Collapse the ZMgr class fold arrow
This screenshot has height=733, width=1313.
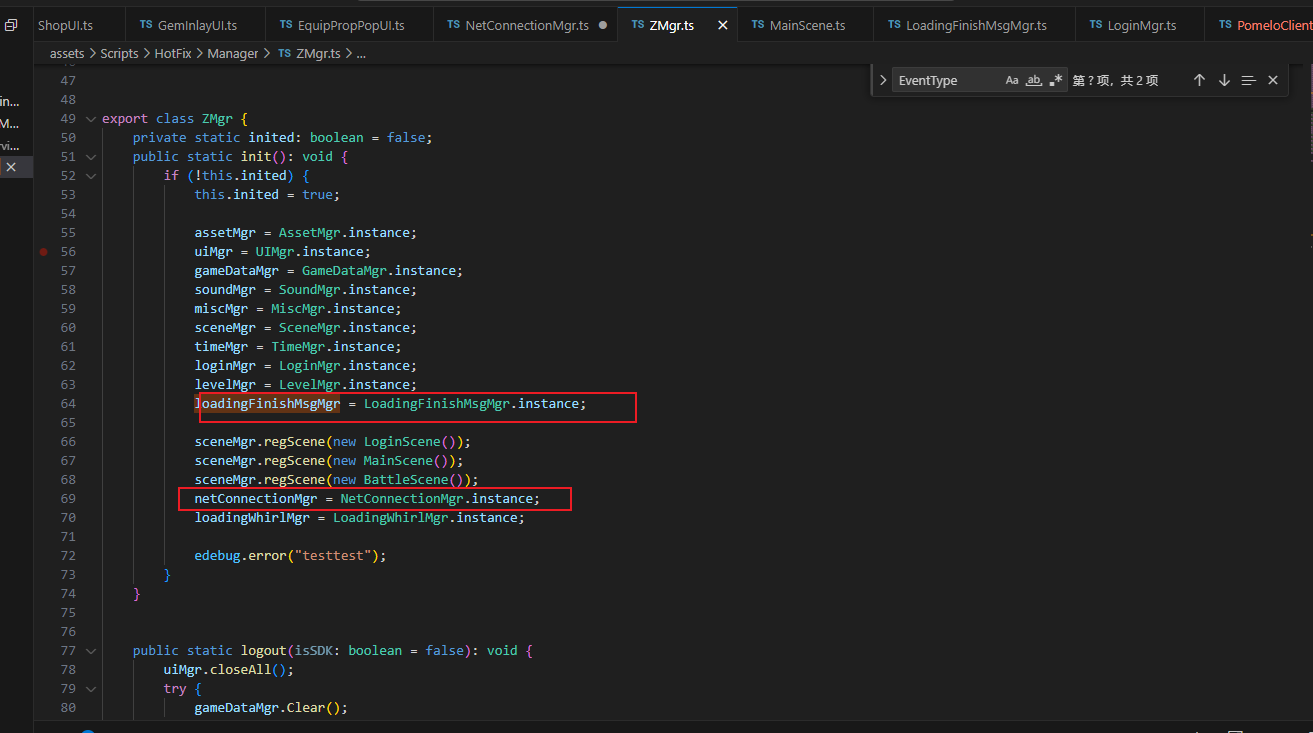tap(91, 119)
